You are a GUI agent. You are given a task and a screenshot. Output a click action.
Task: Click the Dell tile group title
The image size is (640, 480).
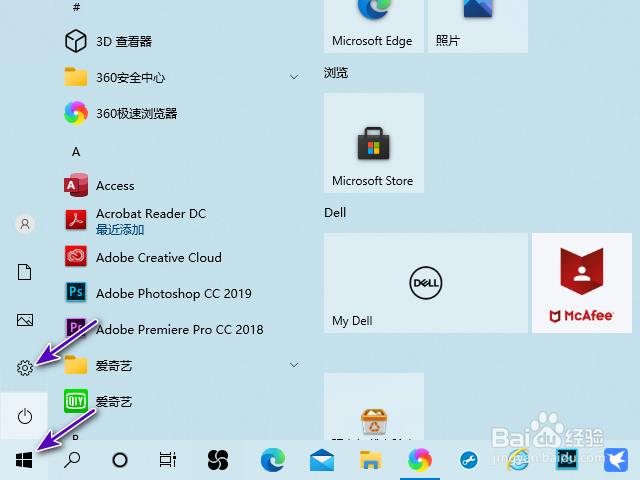(335, 213)
